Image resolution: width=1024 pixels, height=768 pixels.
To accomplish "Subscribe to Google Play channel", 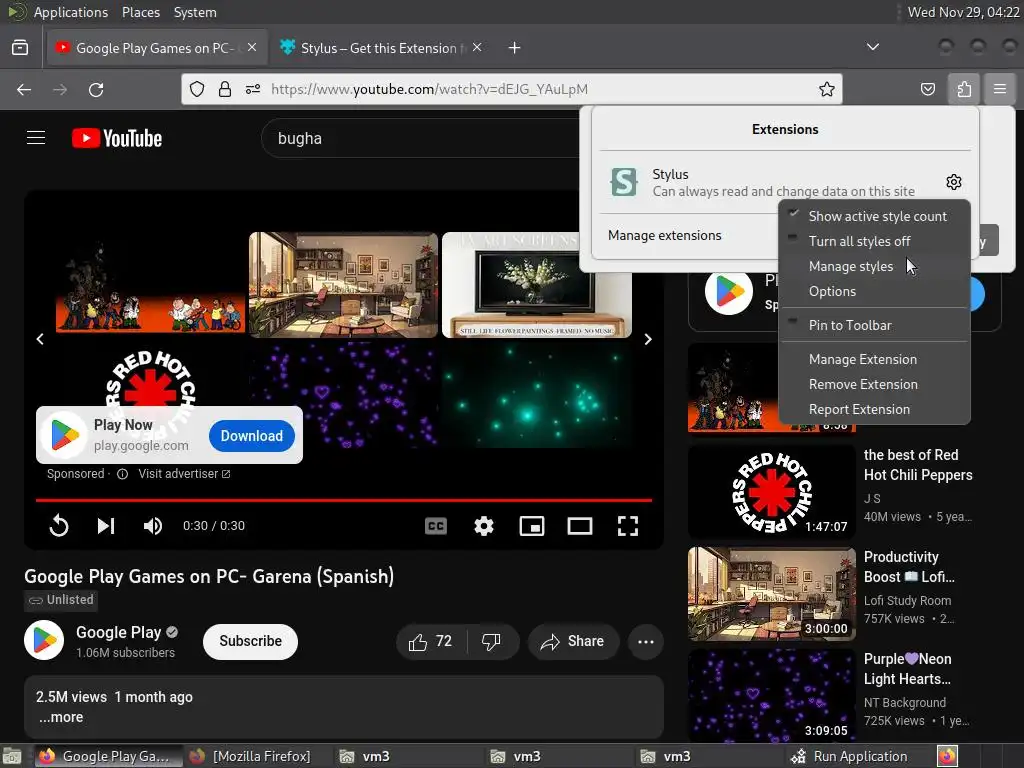I will 250,642.
